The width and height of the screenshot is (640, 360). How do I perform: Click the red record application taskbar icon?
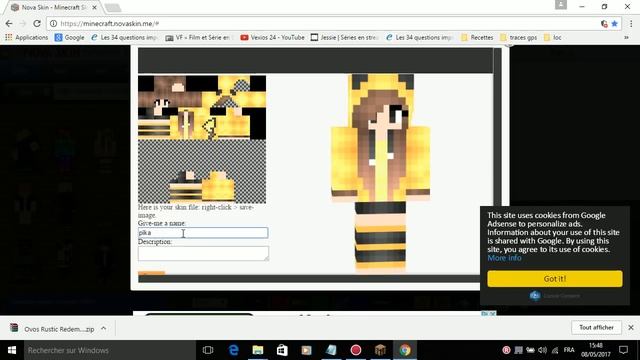coord(356,350)
